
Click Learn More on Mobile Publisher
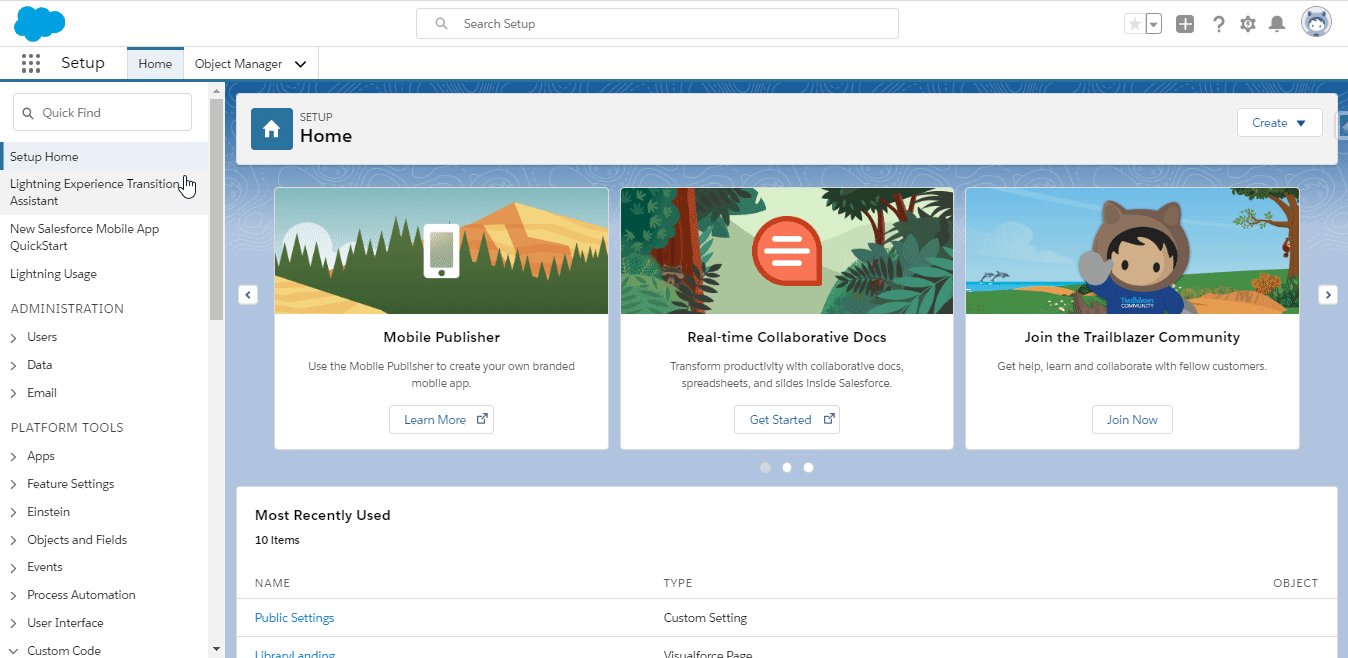click(x=441, y=420)
